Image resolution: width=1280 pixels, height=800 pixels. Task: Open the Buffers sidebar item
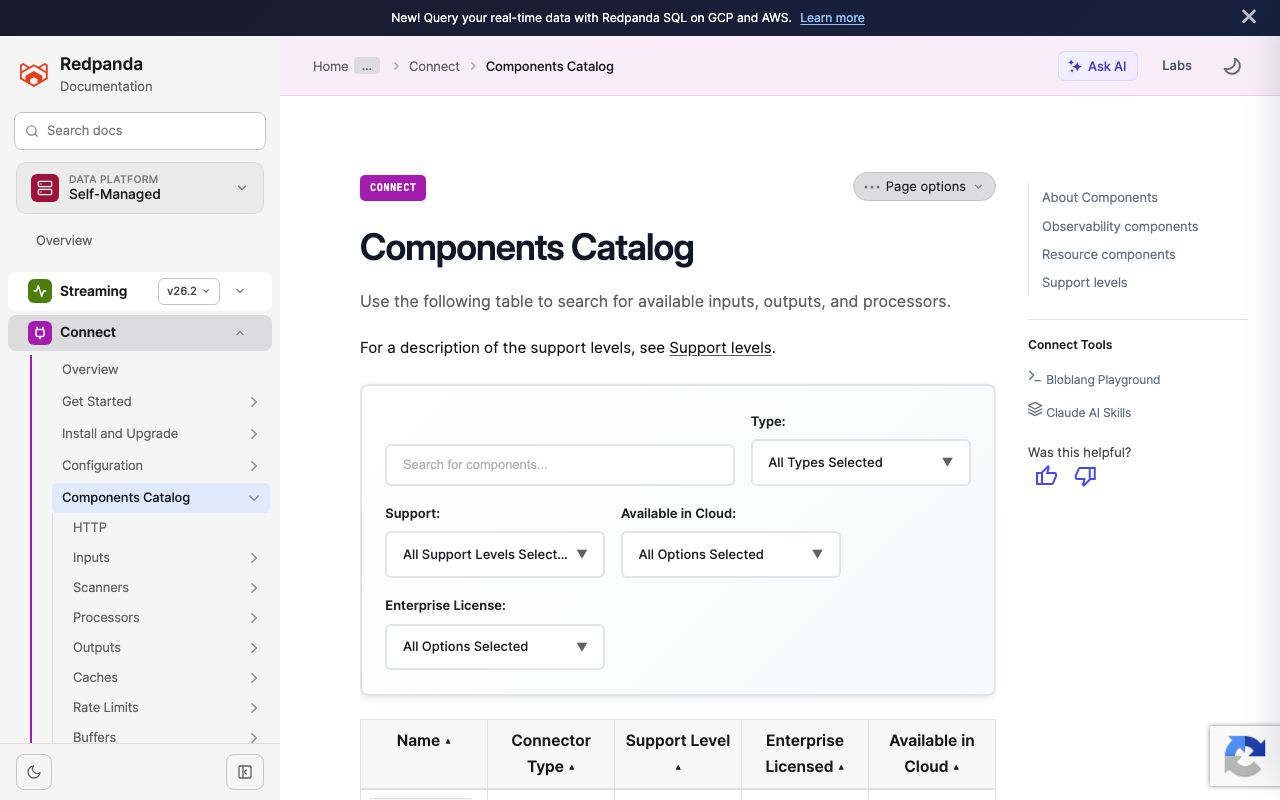pos(94,738)
